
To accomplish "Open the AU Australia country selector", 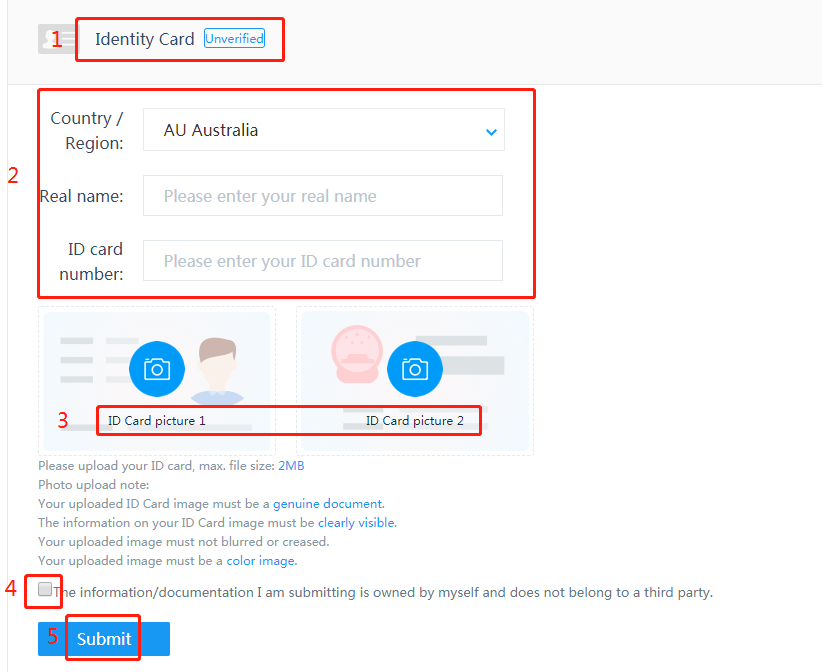I will pos(323,129).
